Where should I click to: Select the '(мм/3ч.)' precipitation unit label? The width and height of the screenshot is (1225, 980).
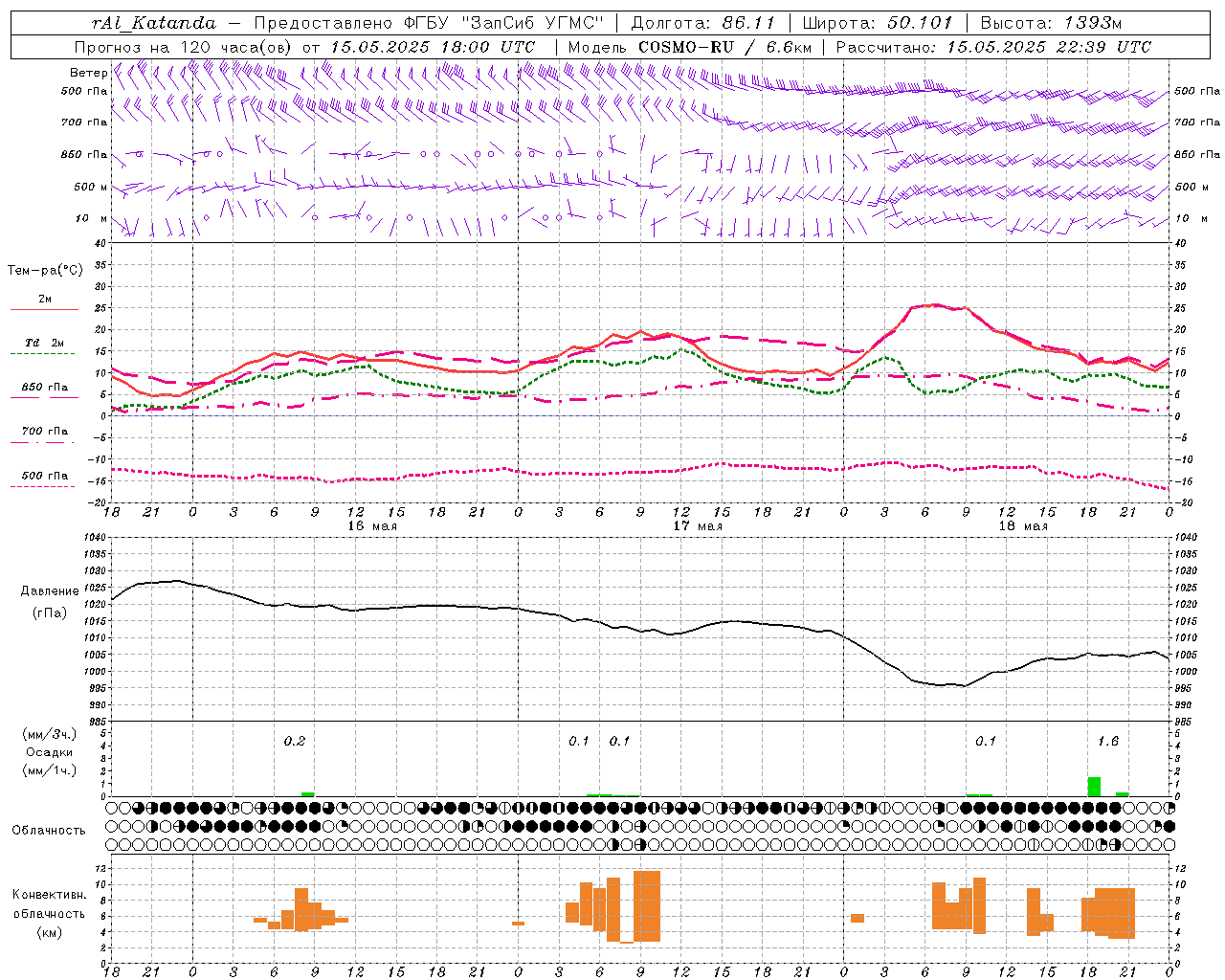coord(50,734)
